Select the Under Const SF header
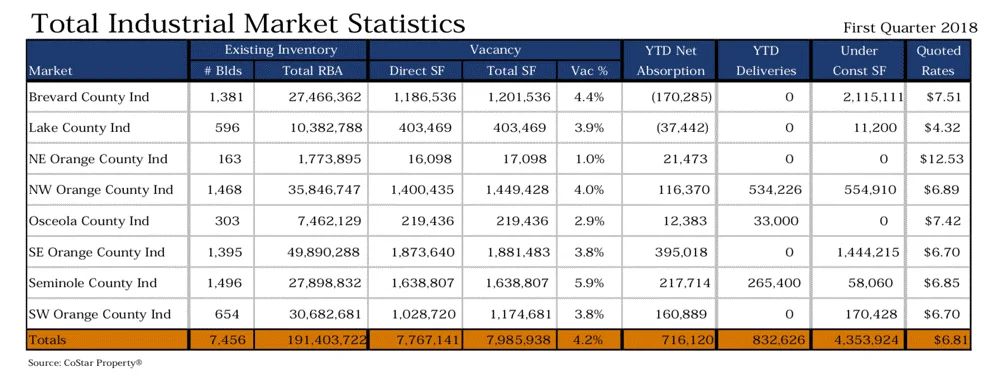This screenshot has width=999, height=387. 859,61
